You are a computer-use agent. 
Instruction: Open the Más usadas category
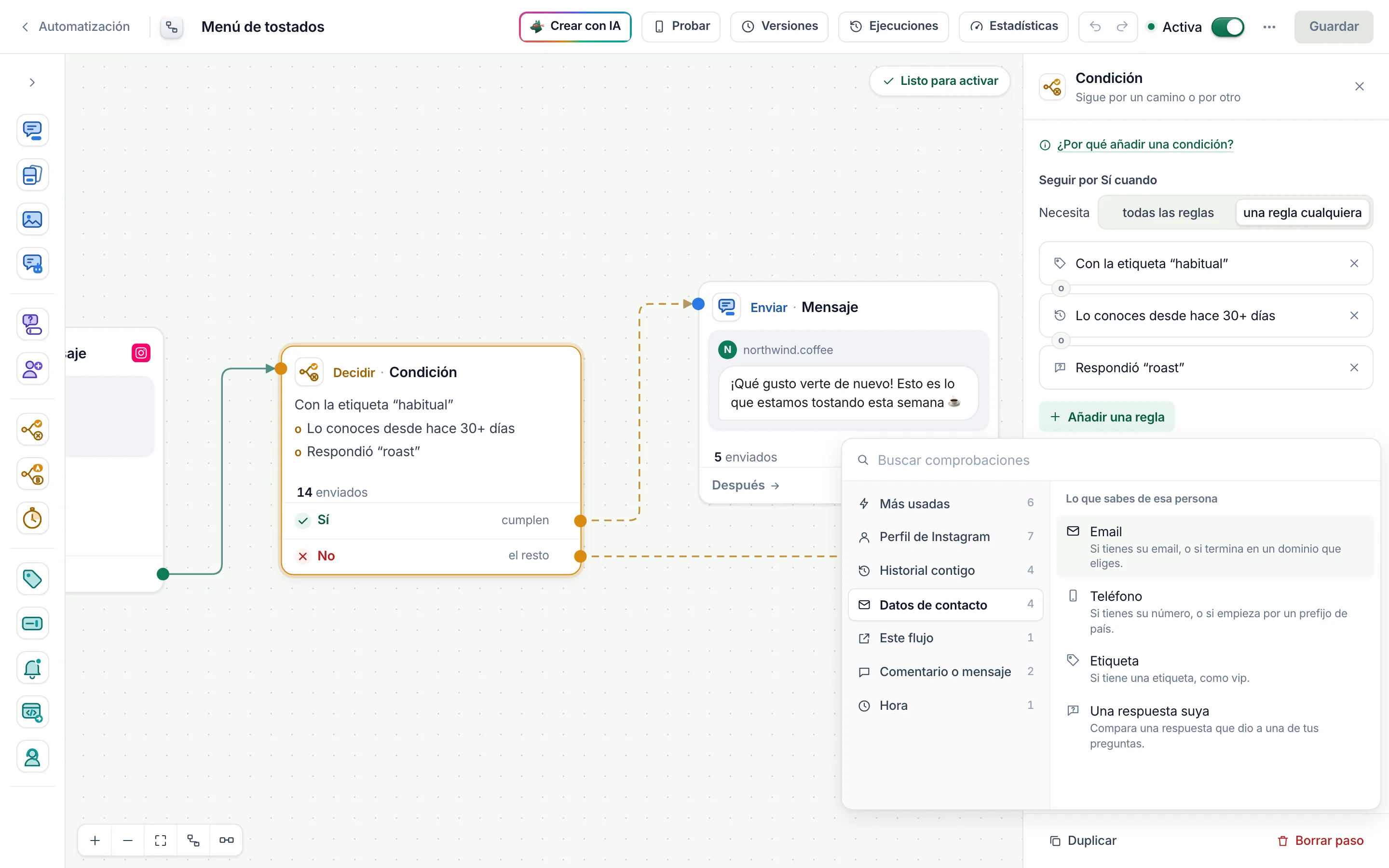[x=945, y=503]
